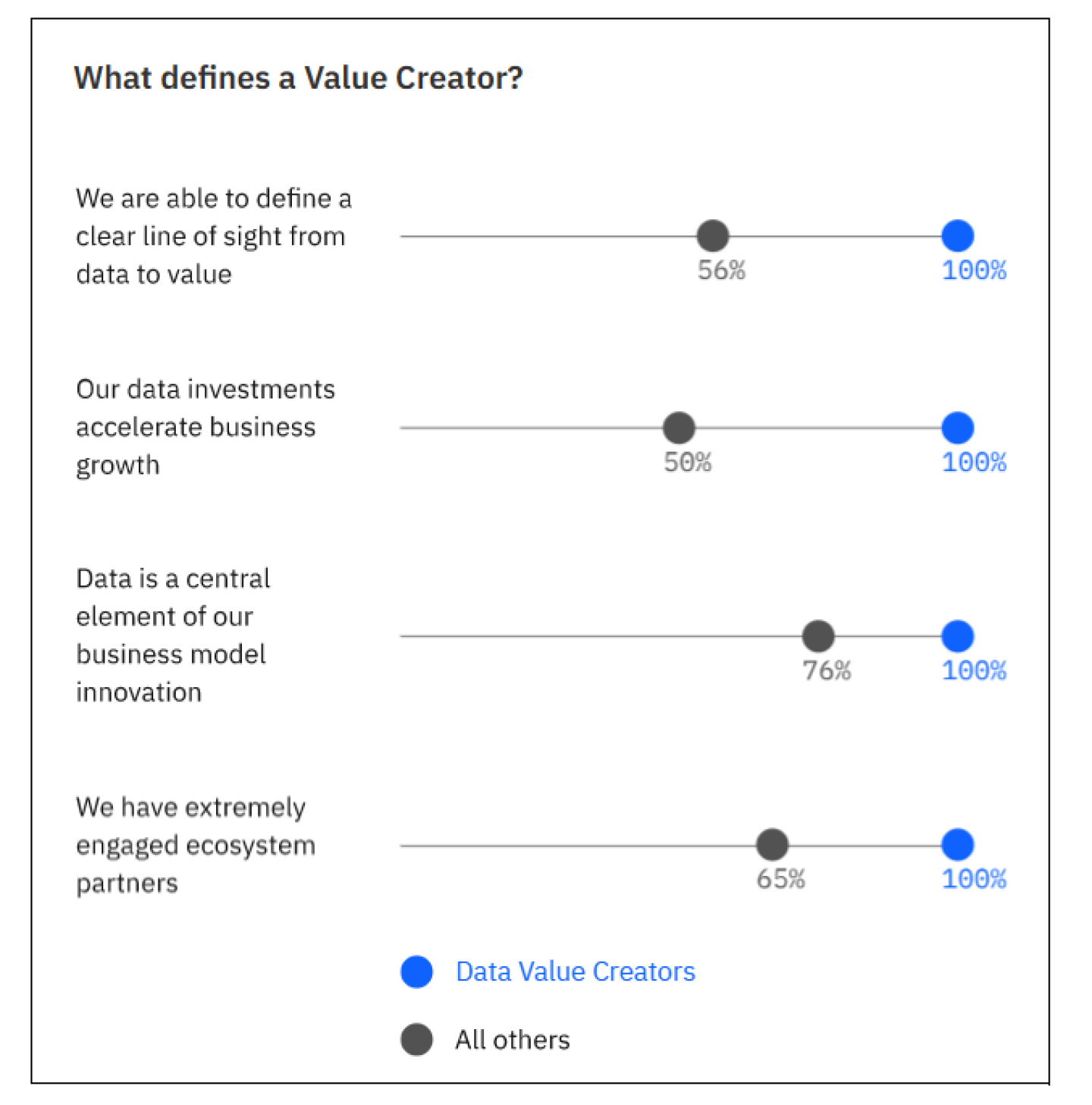
Task: Select 'Our data investments accelerate business growth' text
Action: (x=205, y=427)
